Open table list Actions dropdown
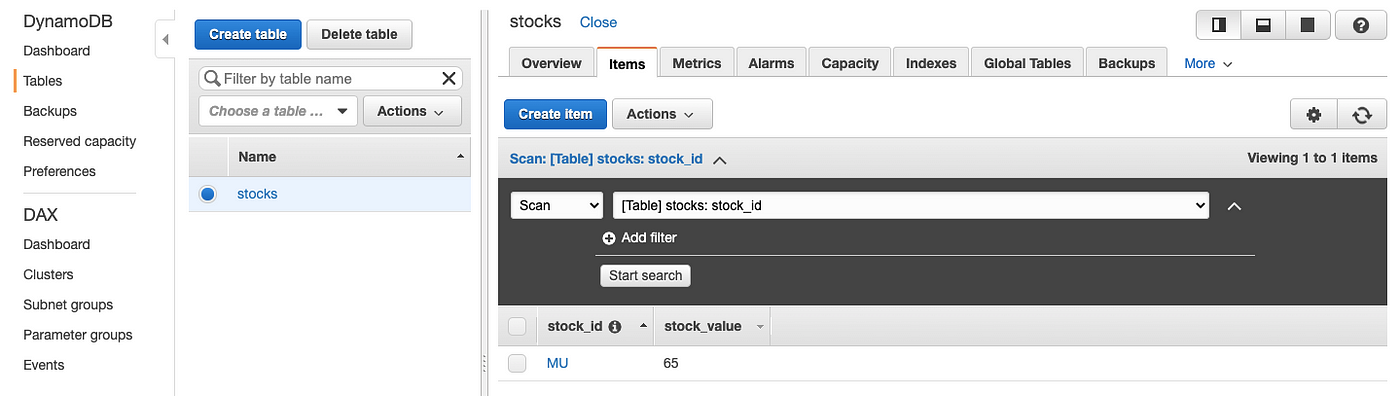This screenshot has height=396, width=1400. 411,111
